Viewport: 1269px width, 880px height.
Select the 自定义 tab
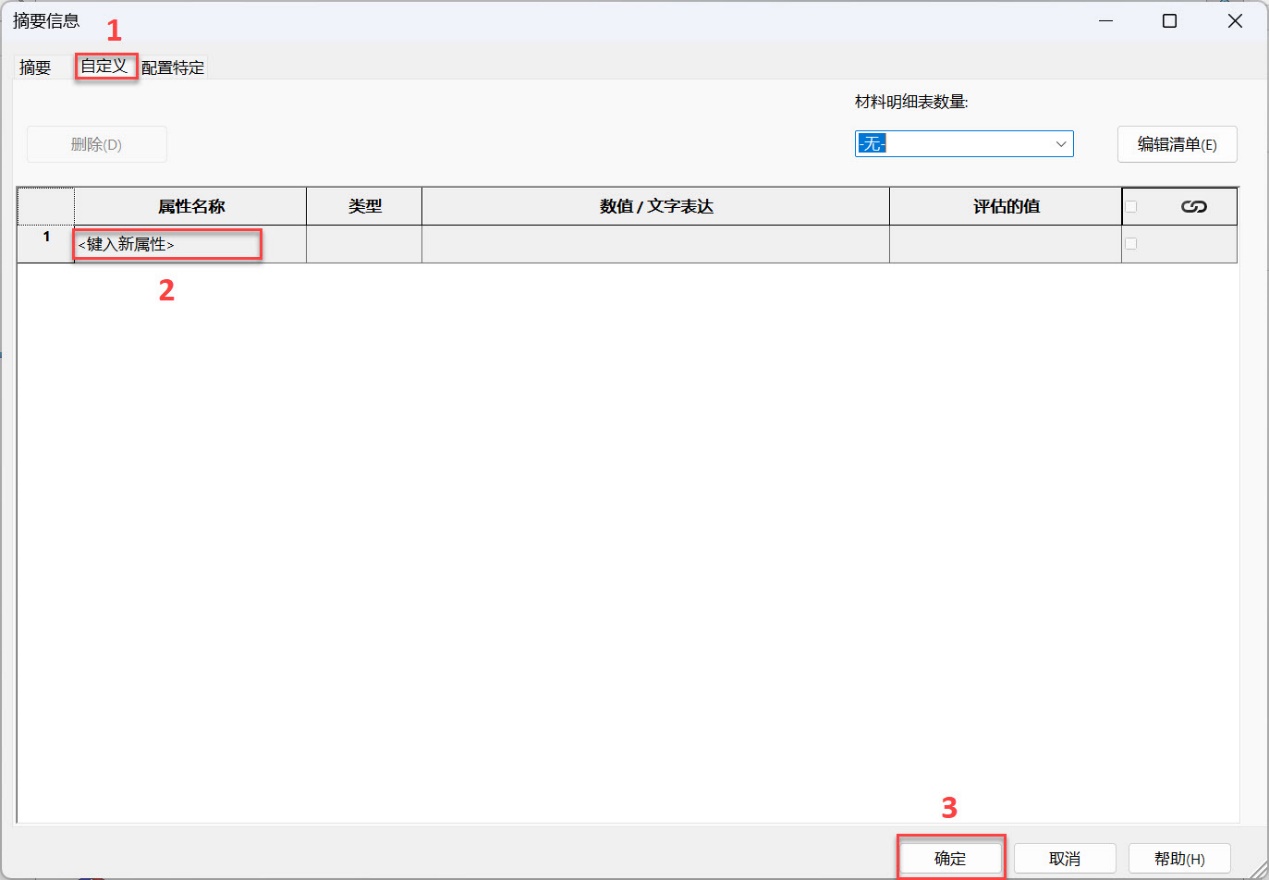click(105, 67)
